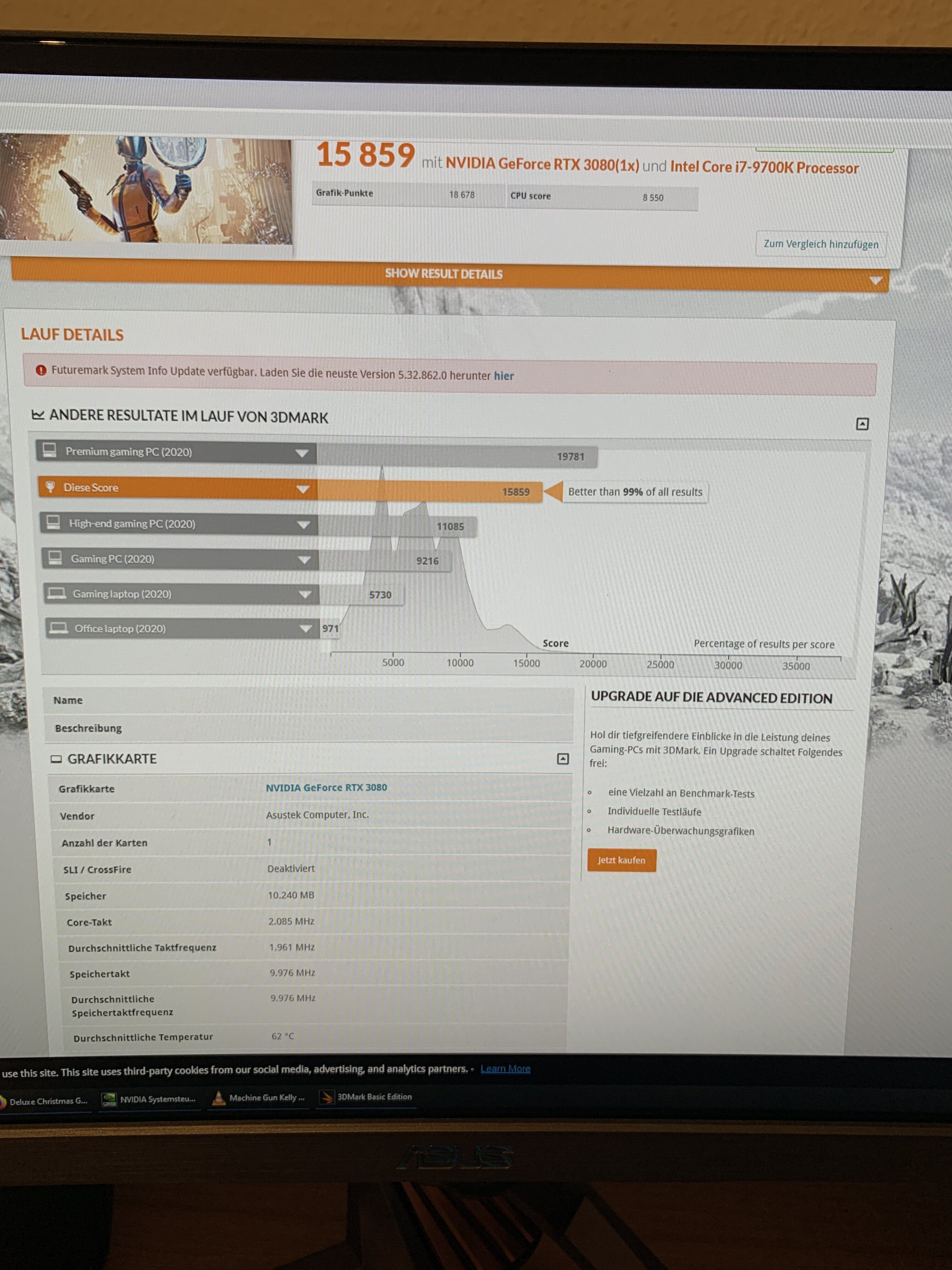This screenshot has width=952, height=1270.
Task: Click the Zum Vergleich hinzufügen button
Action: point(821,244)
